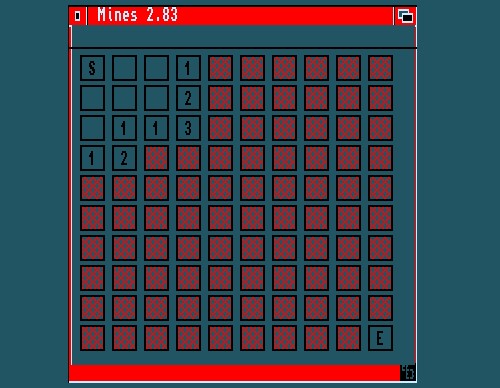Click the revealed tile showing 3
The height and width of the screenshot is (388, 500).
pos(188,128)
